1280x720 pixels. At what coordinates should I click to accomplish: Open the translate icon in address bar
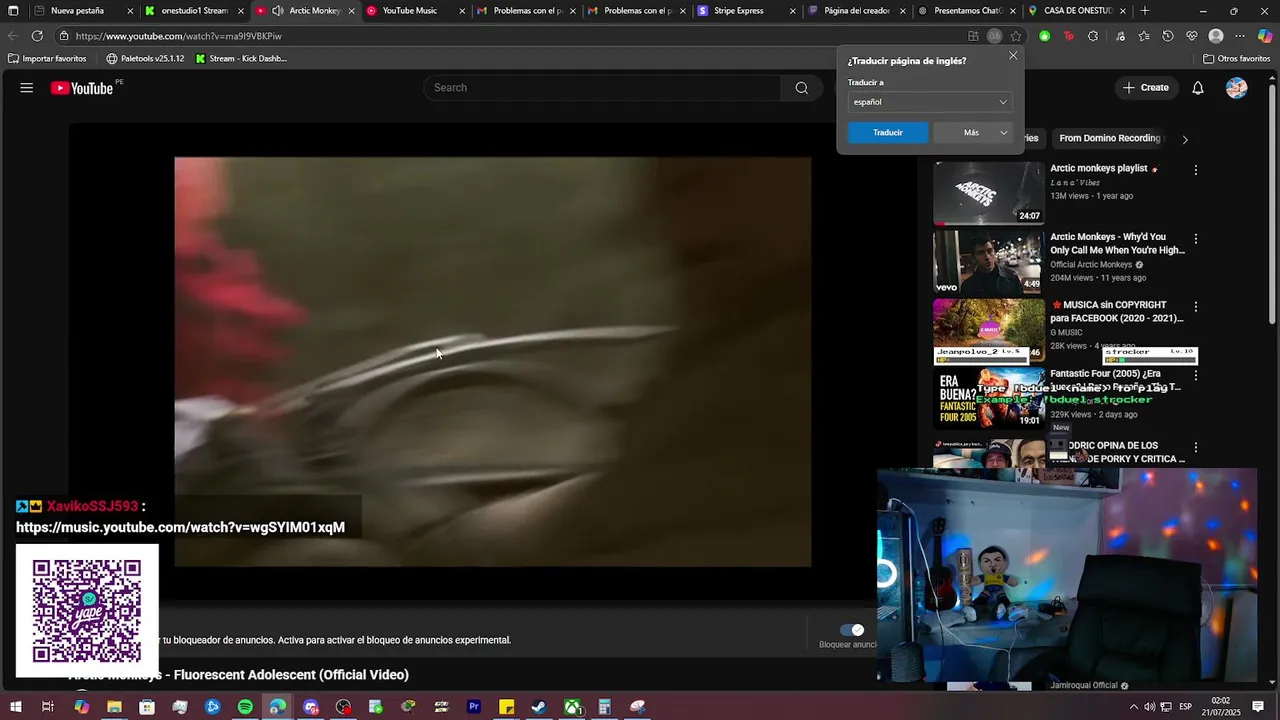[x=994, y=36]
